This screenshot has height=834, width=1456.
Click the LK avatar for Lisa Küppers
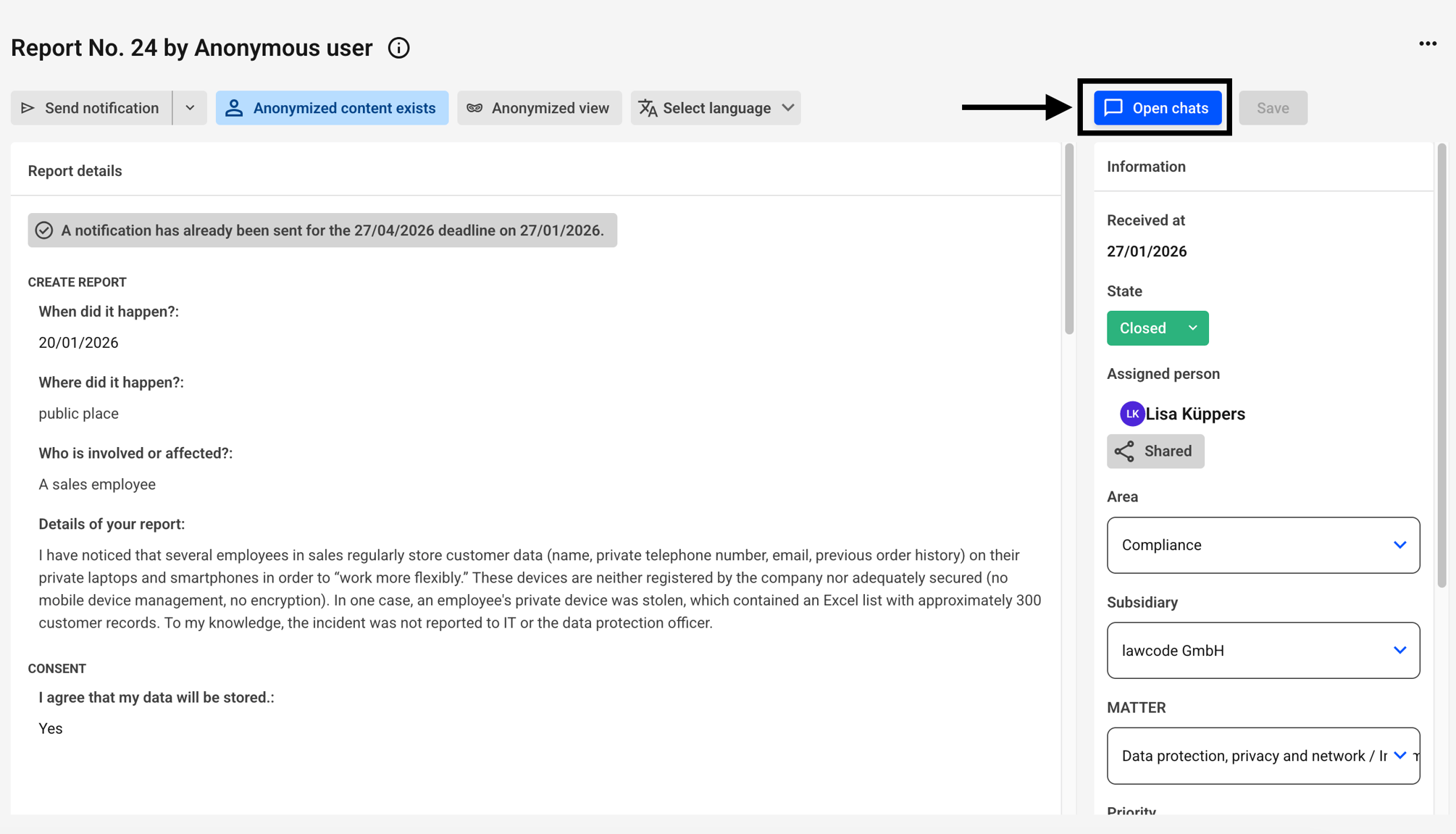[x=1132, y=414]
